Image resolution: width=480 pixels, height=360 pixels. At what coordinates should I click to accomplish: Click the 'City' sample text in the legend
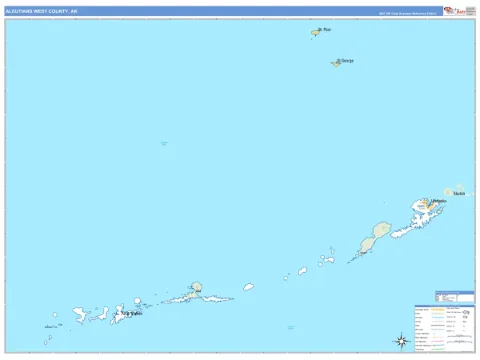click(466, 312)
